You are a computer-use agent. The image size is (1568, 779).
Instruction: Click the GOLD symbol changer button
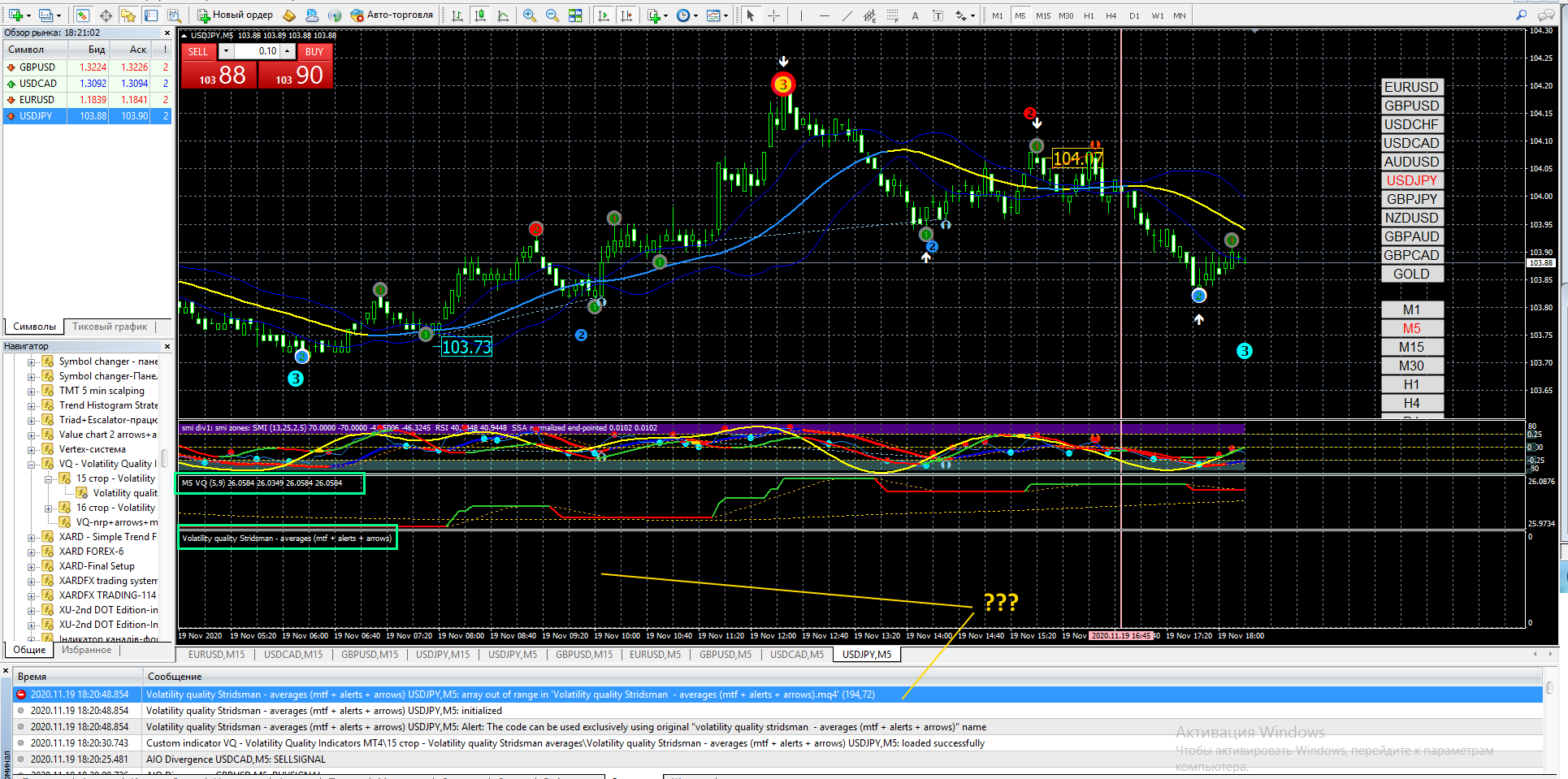click(1411, 274)
